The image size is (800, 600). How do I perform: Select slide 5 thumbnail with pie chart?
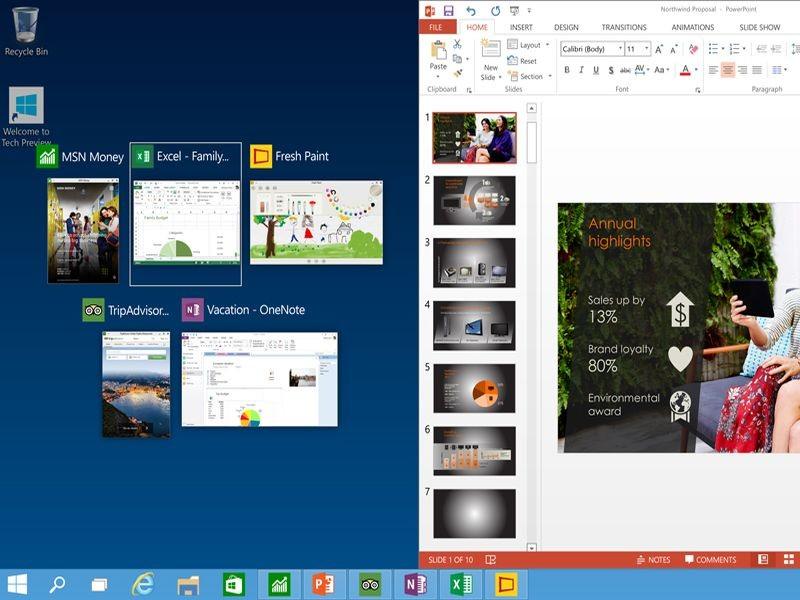point(474,388)
